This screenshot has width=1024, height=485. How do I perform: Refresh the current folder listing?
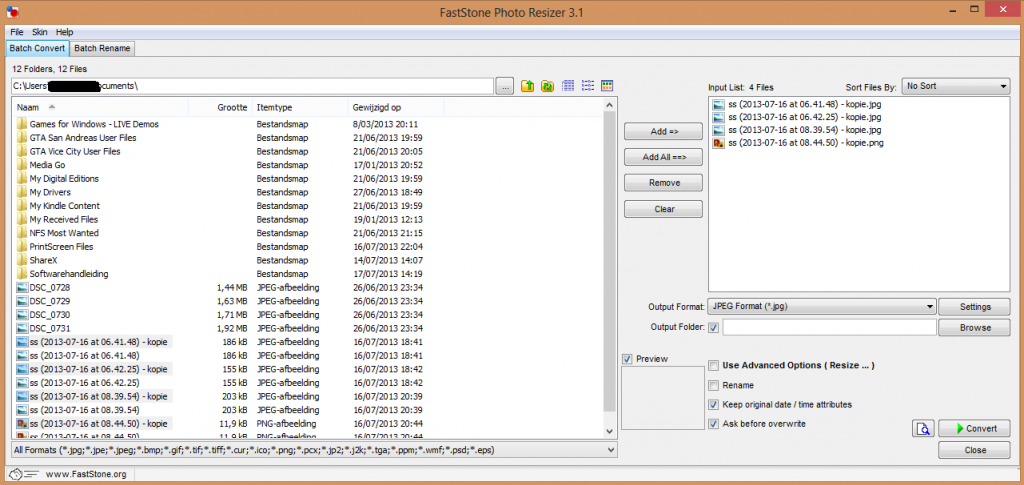[x=548, y=86]
